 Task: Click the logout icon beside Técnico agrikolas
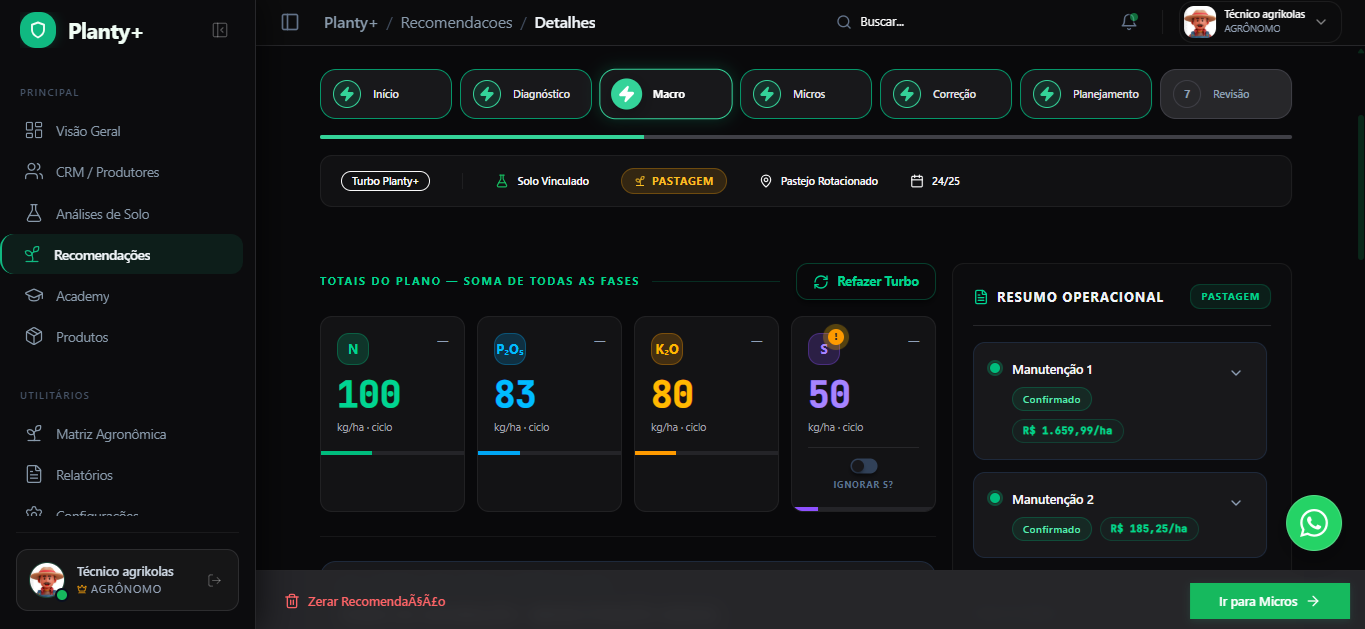click(x=214, y=580)
